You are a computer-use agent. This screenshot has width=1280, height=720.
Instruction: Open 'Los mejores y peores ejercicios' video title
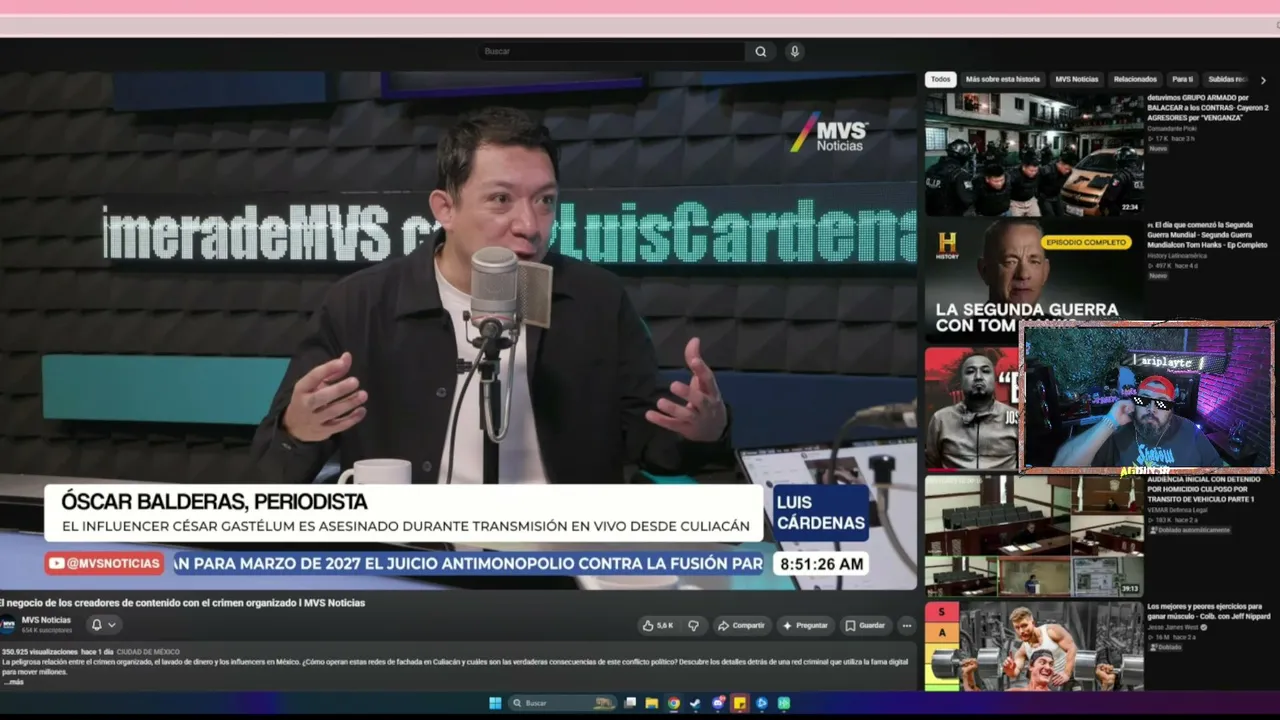[1208, 611]
